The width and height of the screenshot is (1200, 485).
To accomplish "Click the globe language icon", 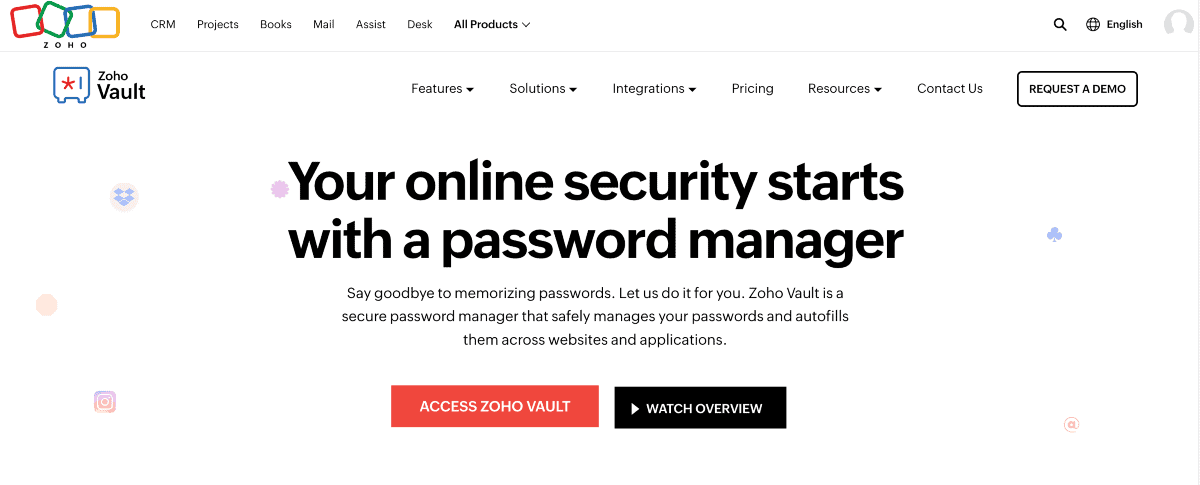I will click(x=1093, y=25).
